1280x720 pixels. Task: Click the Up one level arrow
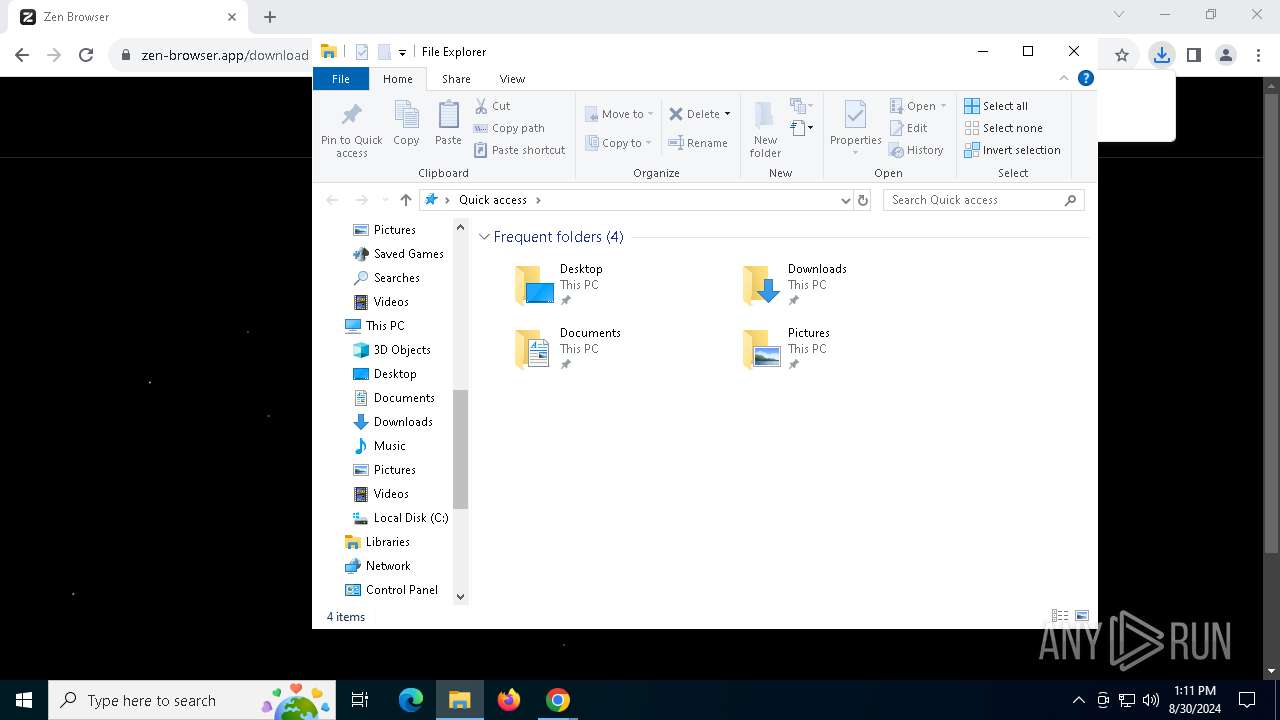(x=405, y=200)
